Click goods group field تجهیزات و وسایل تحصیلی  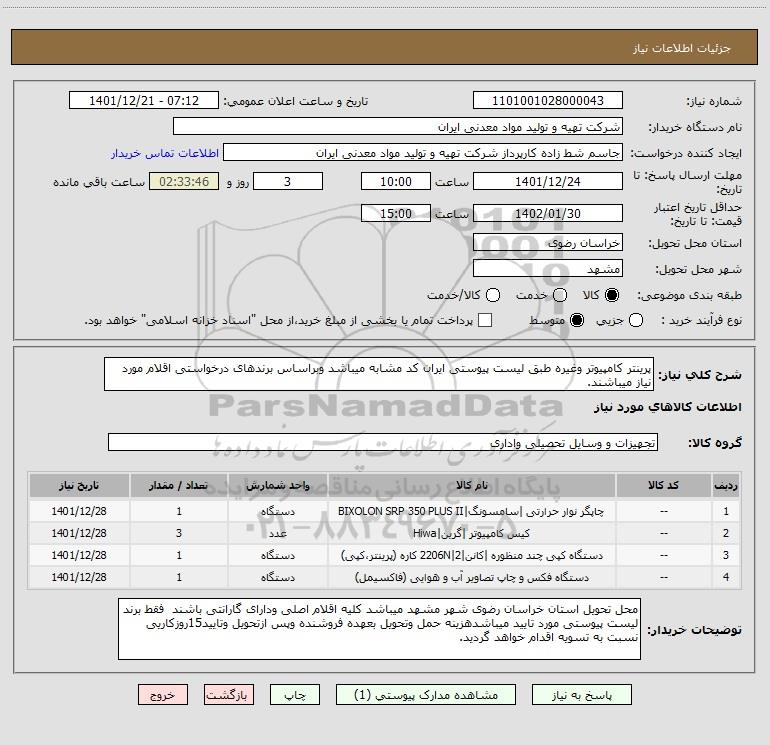pos(383,442)
